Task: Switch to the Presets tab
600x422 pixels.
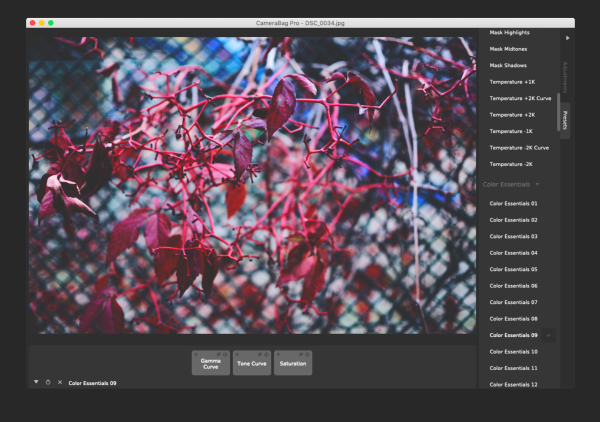Action: (565, 120)
